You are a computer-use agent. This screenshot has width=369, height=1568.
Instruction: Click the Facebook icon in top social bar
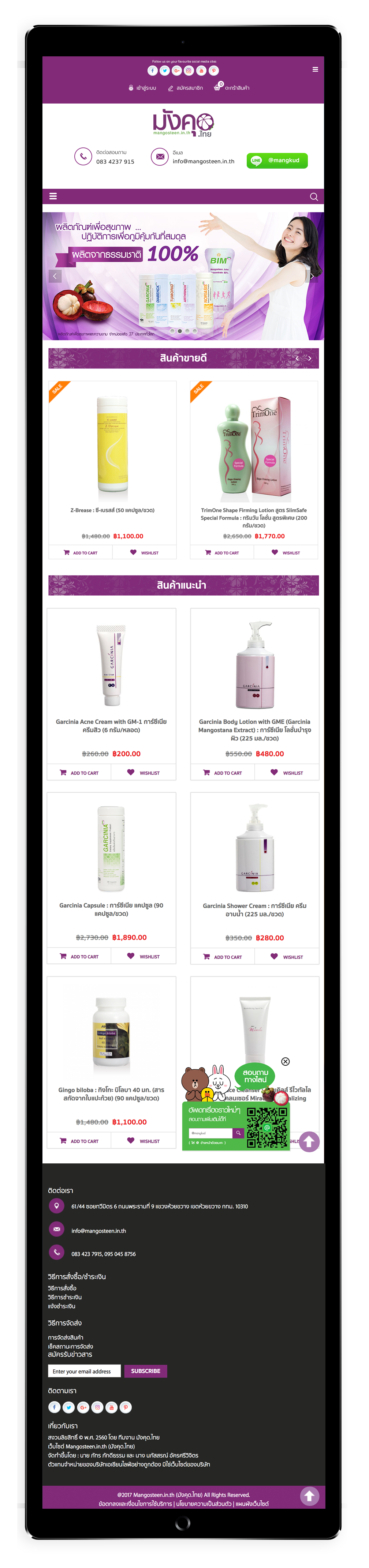(153, 71)
